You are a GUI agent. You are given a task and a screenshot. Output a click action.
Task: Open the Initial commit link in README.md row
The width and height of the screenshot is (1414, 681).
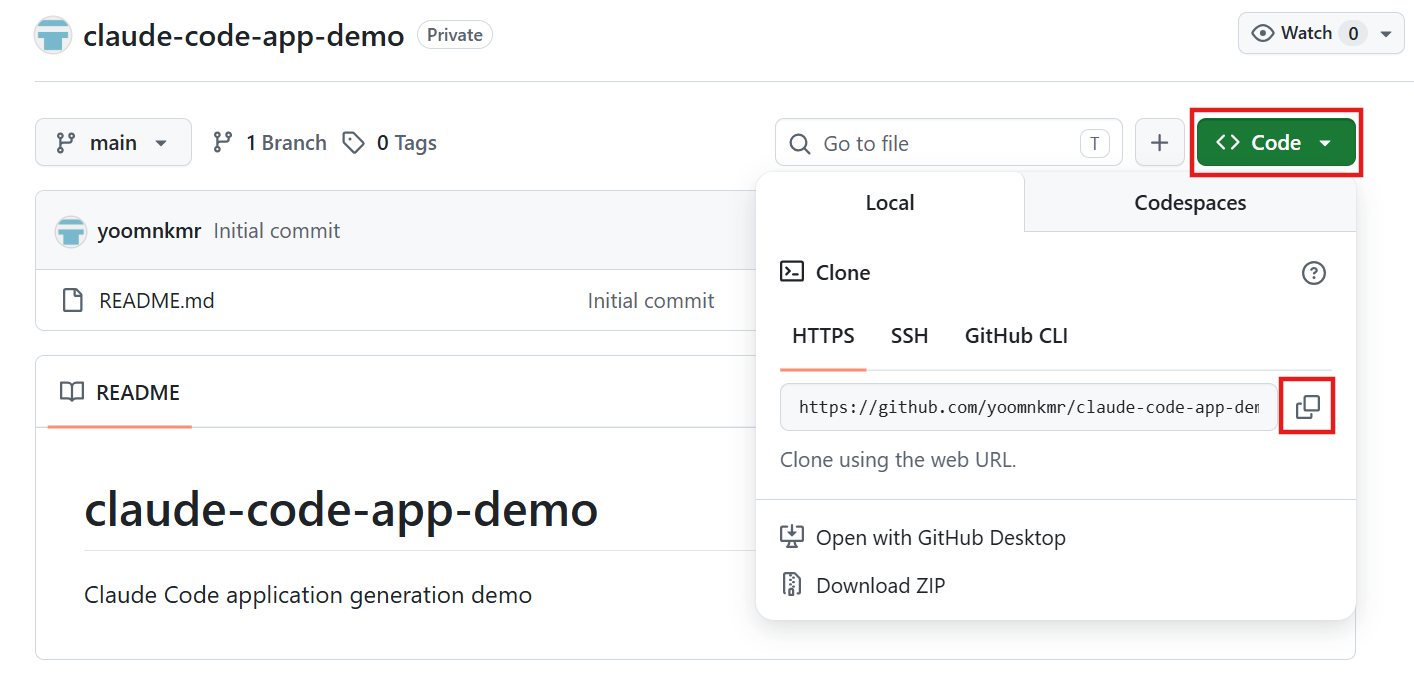(651, 301)
